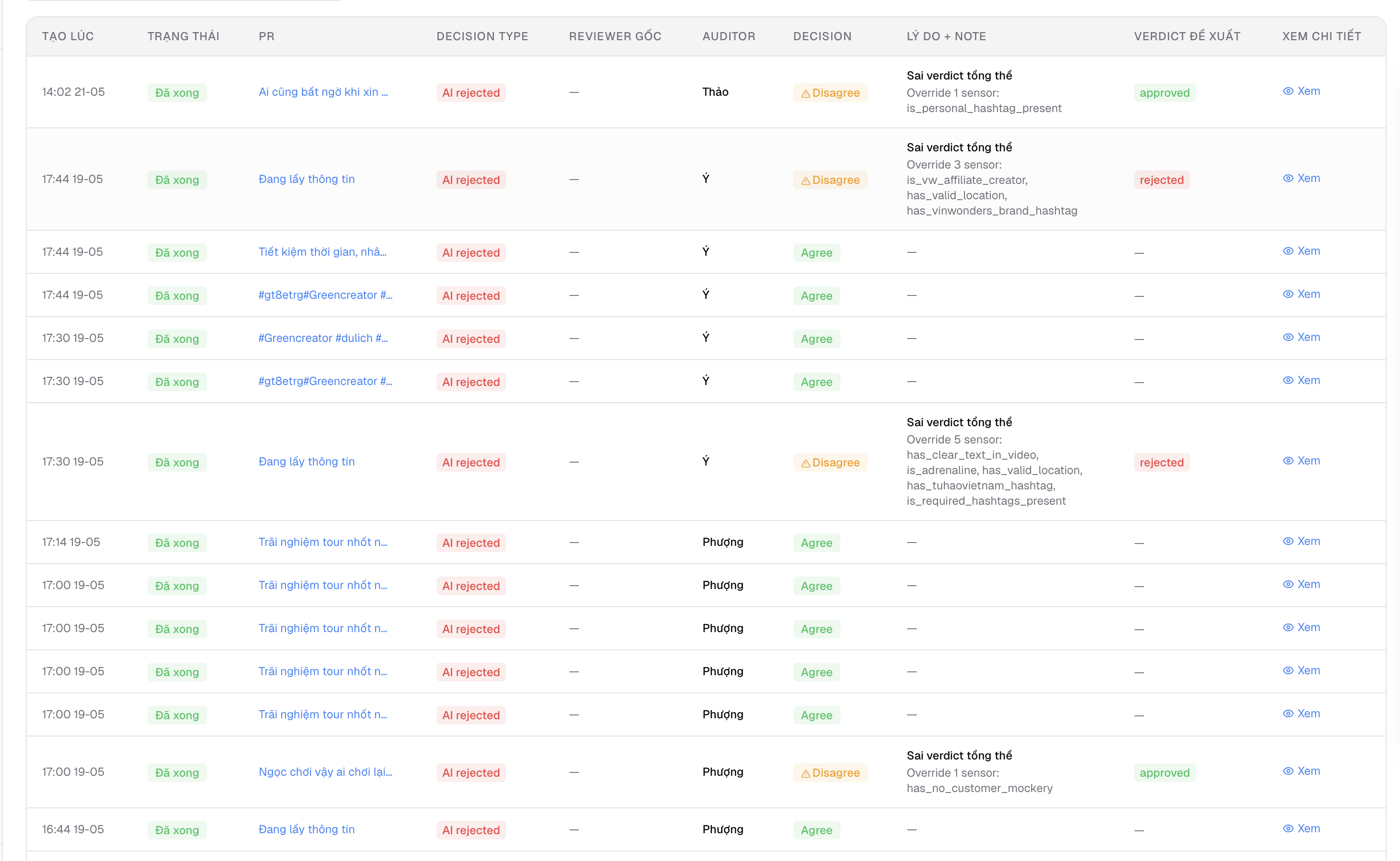Click the 'REVIEWER GỐC' column header
The image size is (1400, 861).
click(x=615, y=36)
